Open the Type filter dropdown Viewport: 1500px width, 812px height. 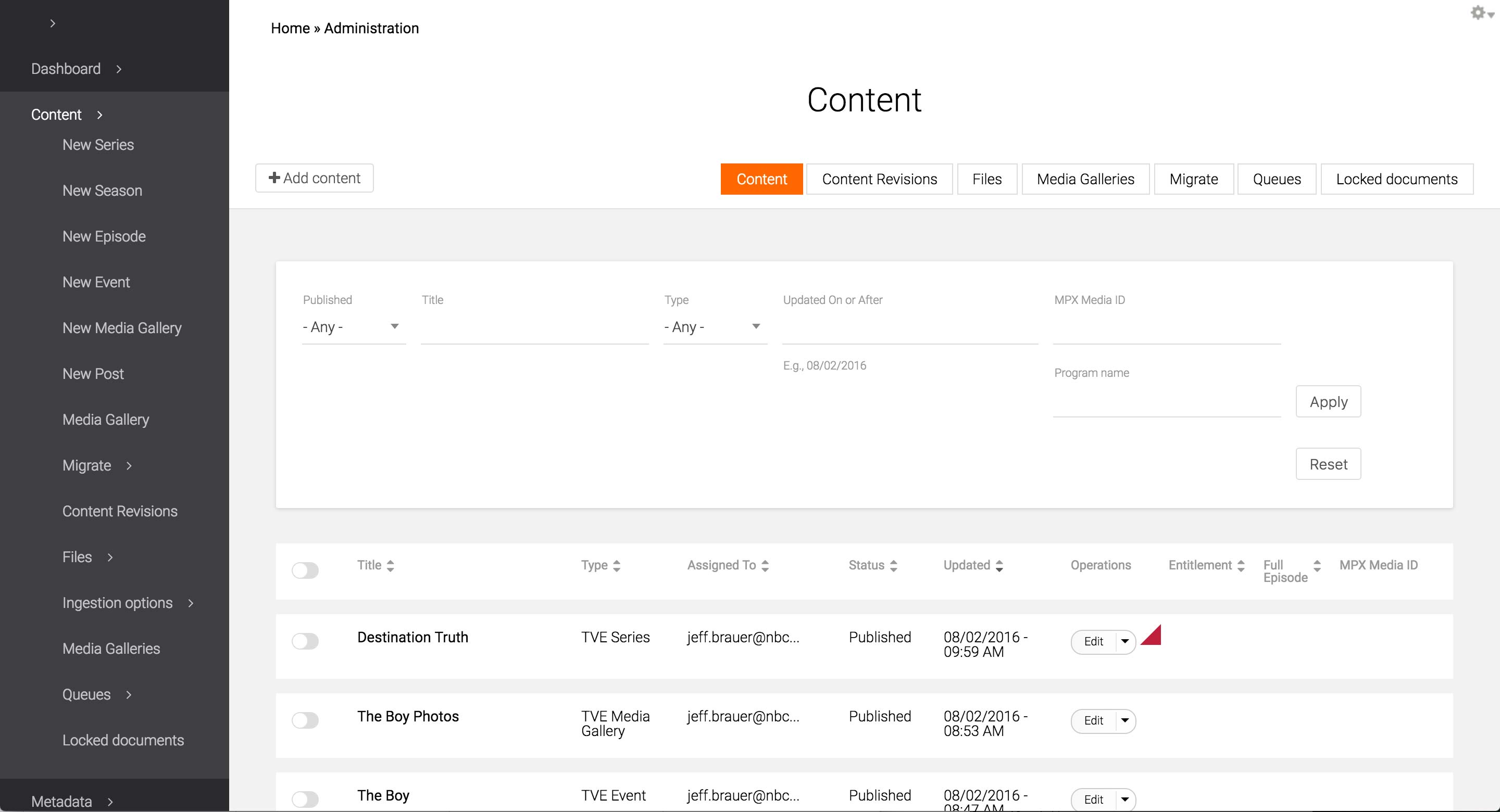(x=715, y=327)
